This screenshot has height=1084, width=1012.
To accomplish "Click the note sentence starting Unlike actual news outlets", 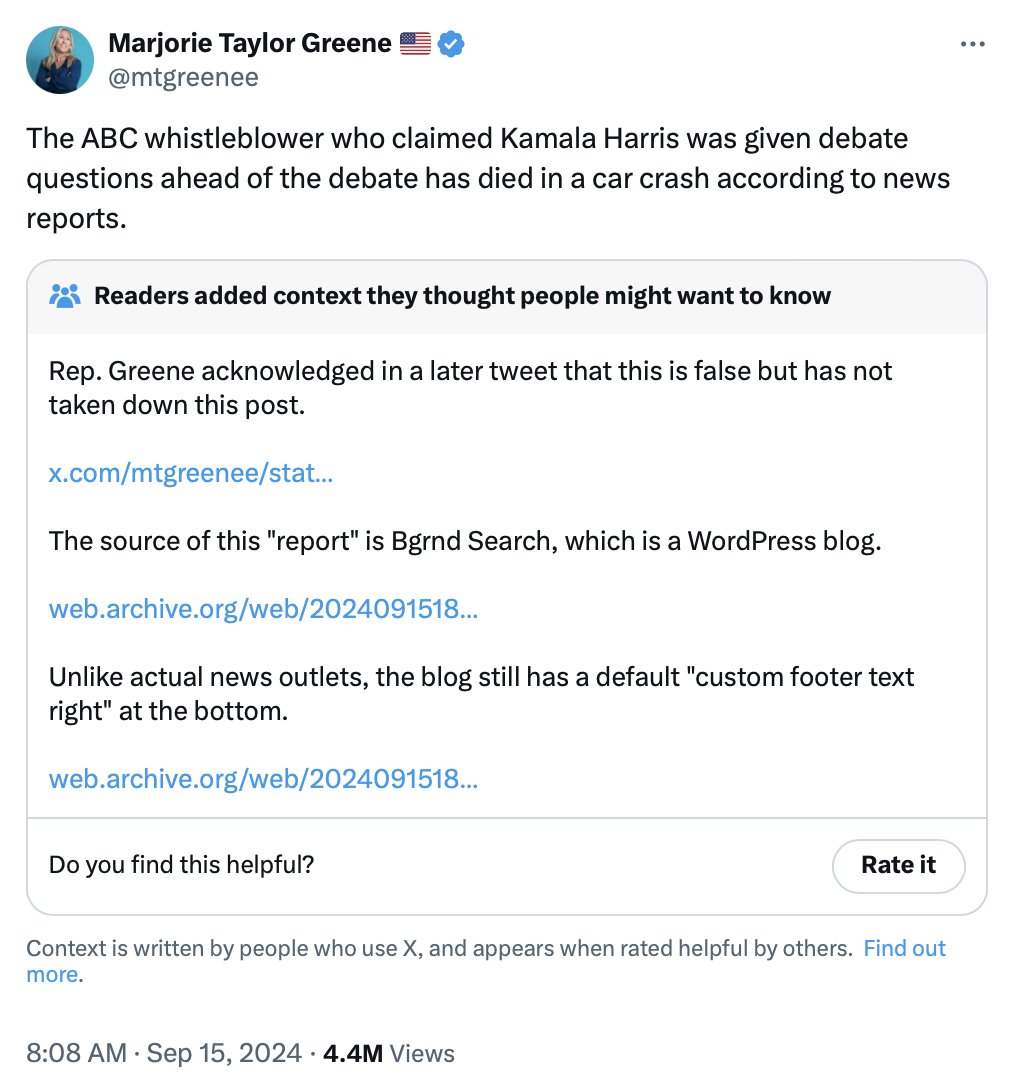I will (x=481, y=693).
